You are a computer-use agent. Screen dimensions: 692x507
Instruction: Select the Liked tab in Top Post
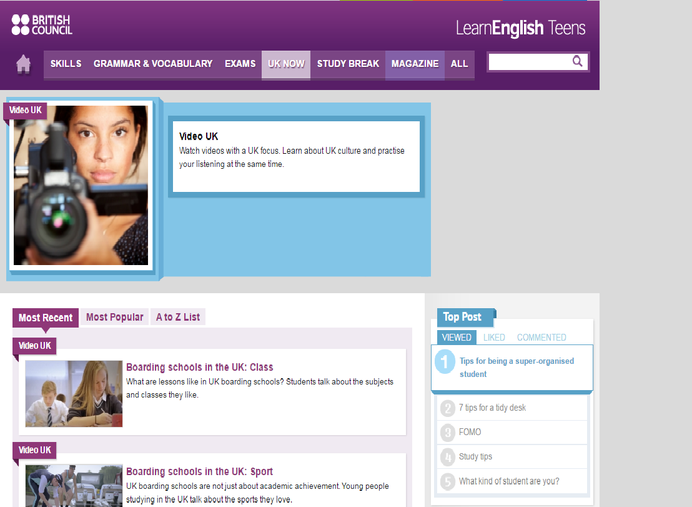click(x=494, y=338)
